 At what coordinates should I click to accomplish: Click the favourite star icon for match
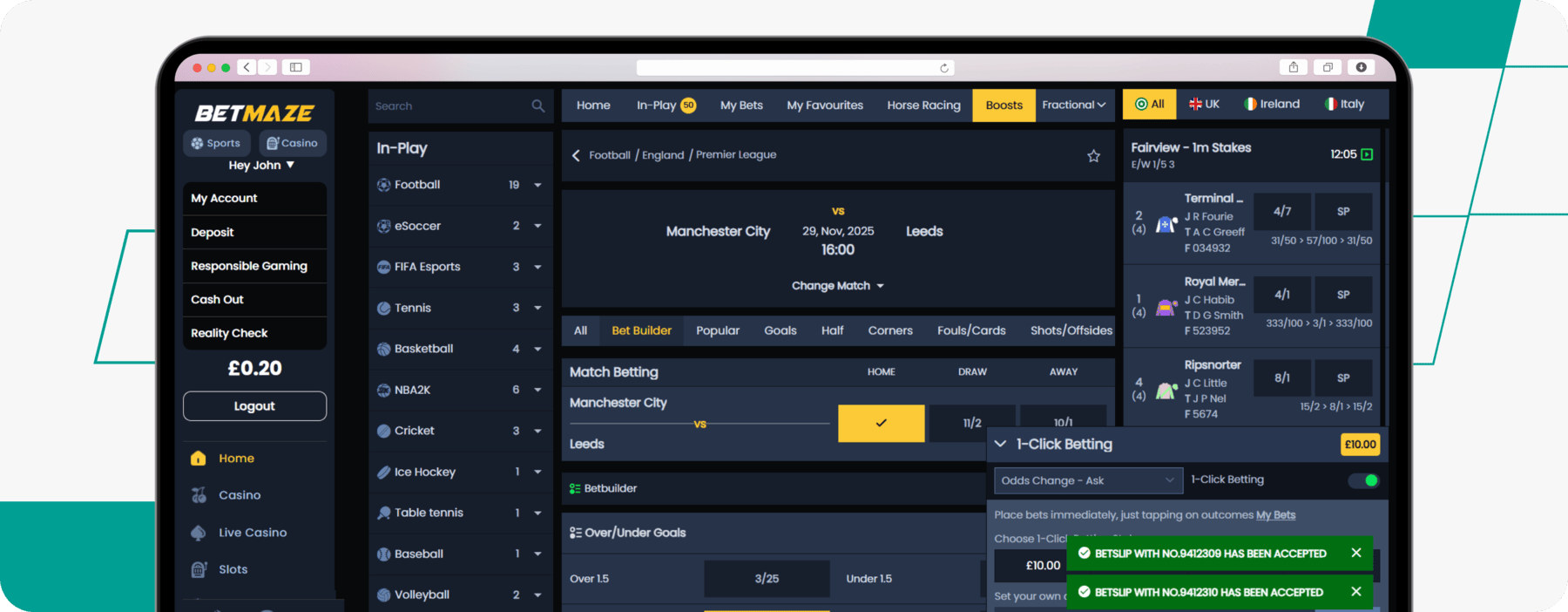click(x=1093, y=156)
